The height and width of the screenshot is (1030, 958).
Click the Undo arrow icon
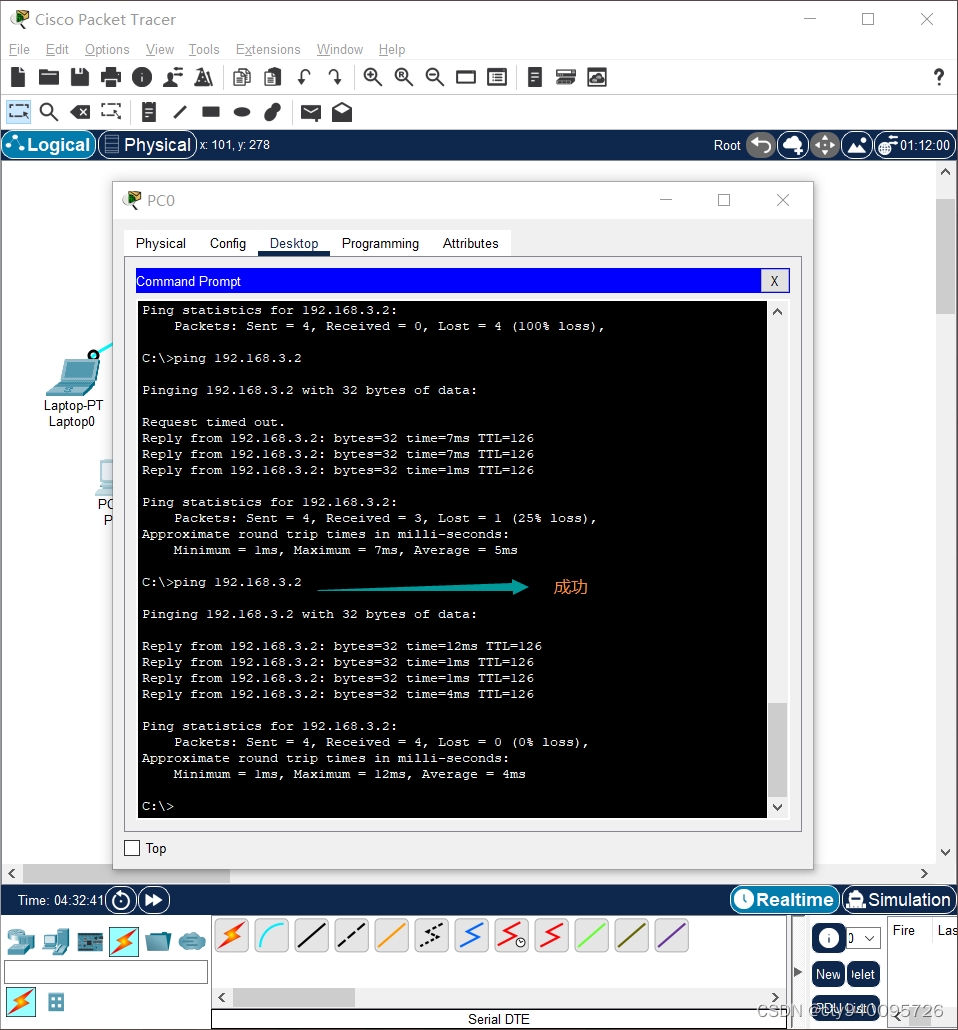tap(304, 78)
